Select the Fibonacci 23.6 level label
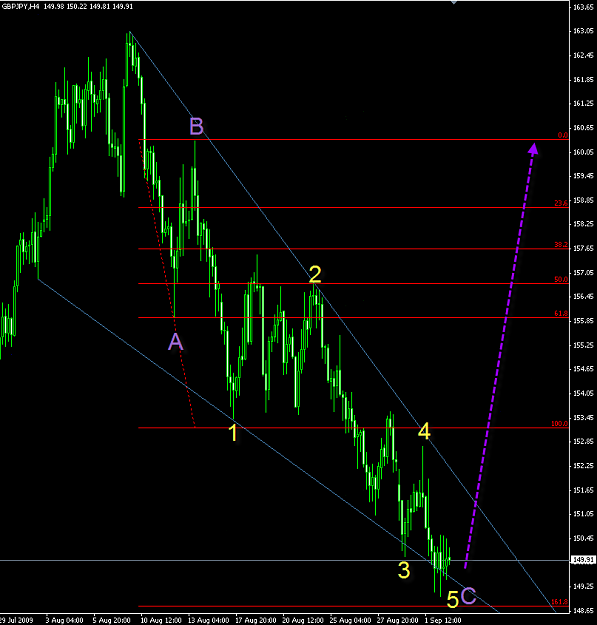Screen dimensions: 597x625 tap(561, 203)
